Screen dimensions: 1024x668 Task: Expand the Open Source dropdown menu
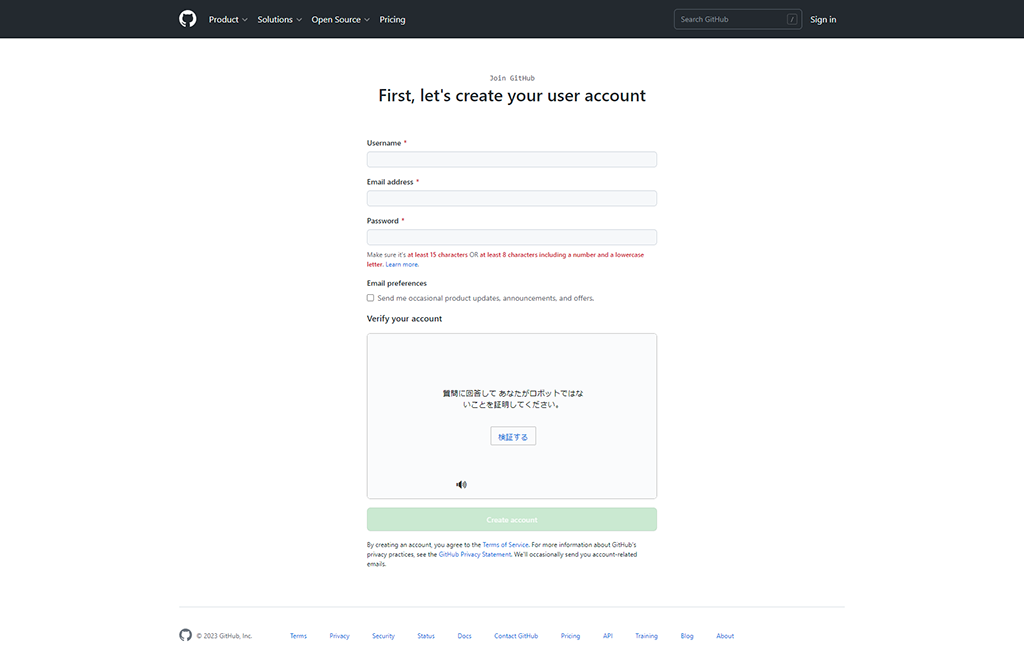coord(340,19)
